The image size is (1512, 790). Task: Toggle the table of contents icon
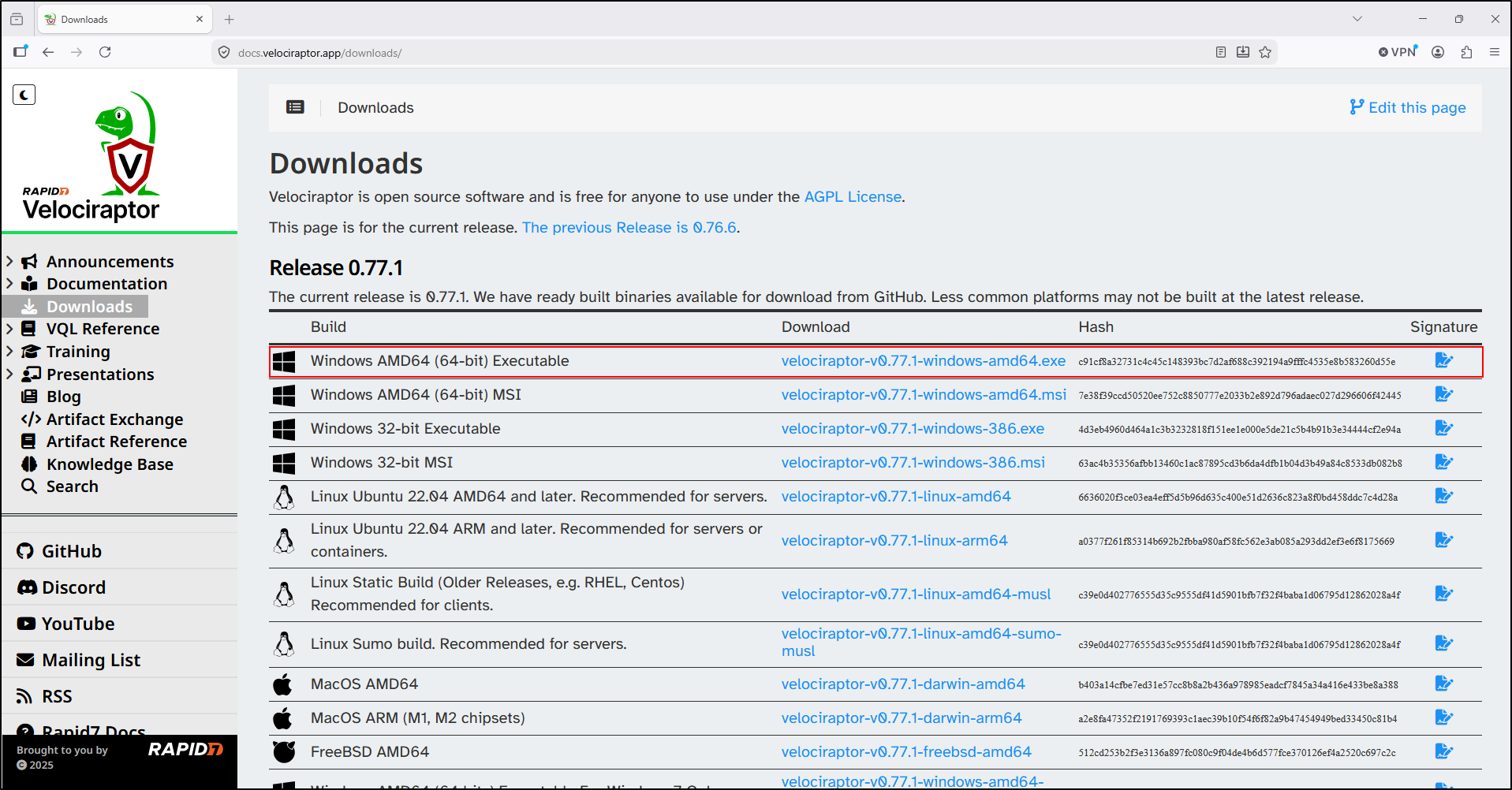coord(295,107)
